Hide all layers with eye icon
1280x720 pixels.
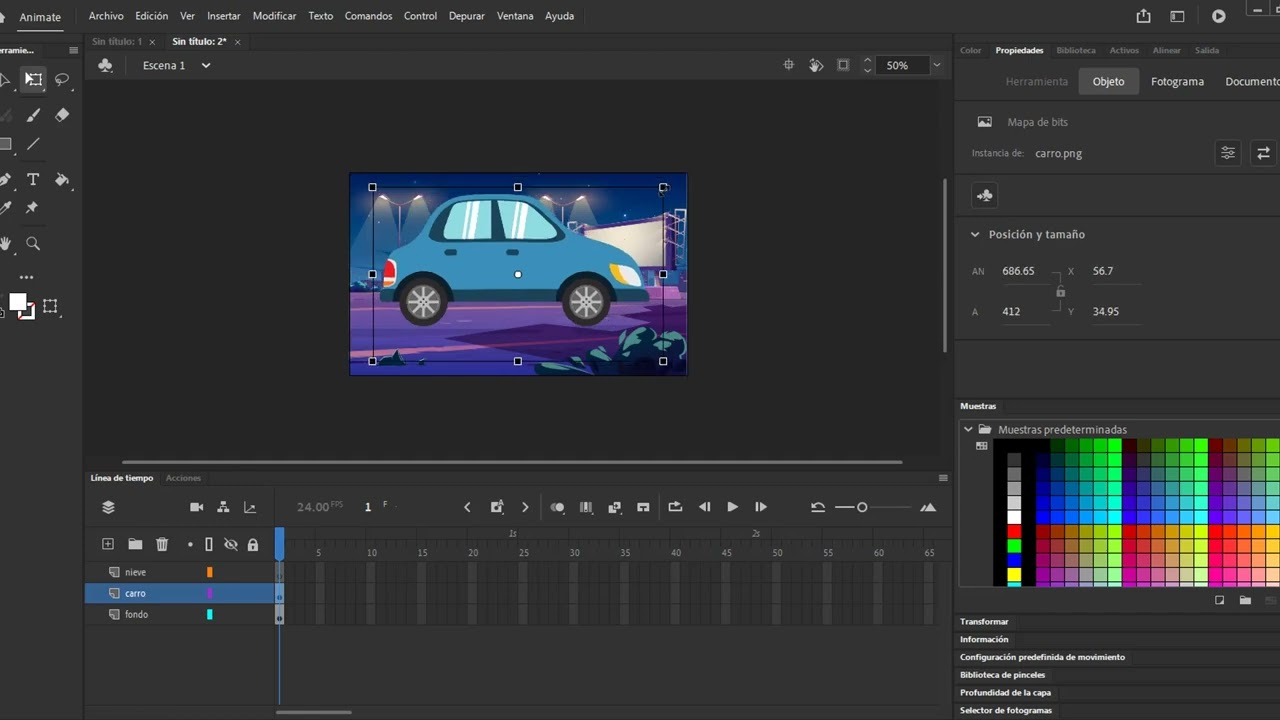(x=230, y=544)
